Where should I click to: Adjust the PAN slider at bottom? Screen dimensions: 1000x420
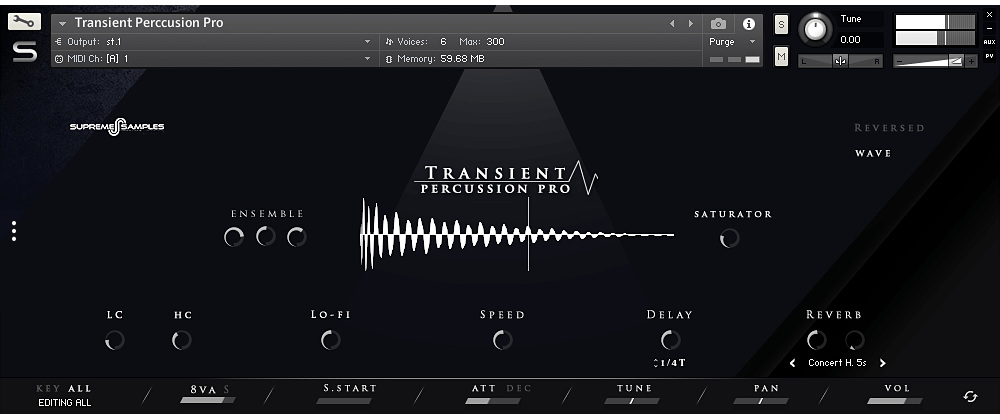[x=761, y=401]
